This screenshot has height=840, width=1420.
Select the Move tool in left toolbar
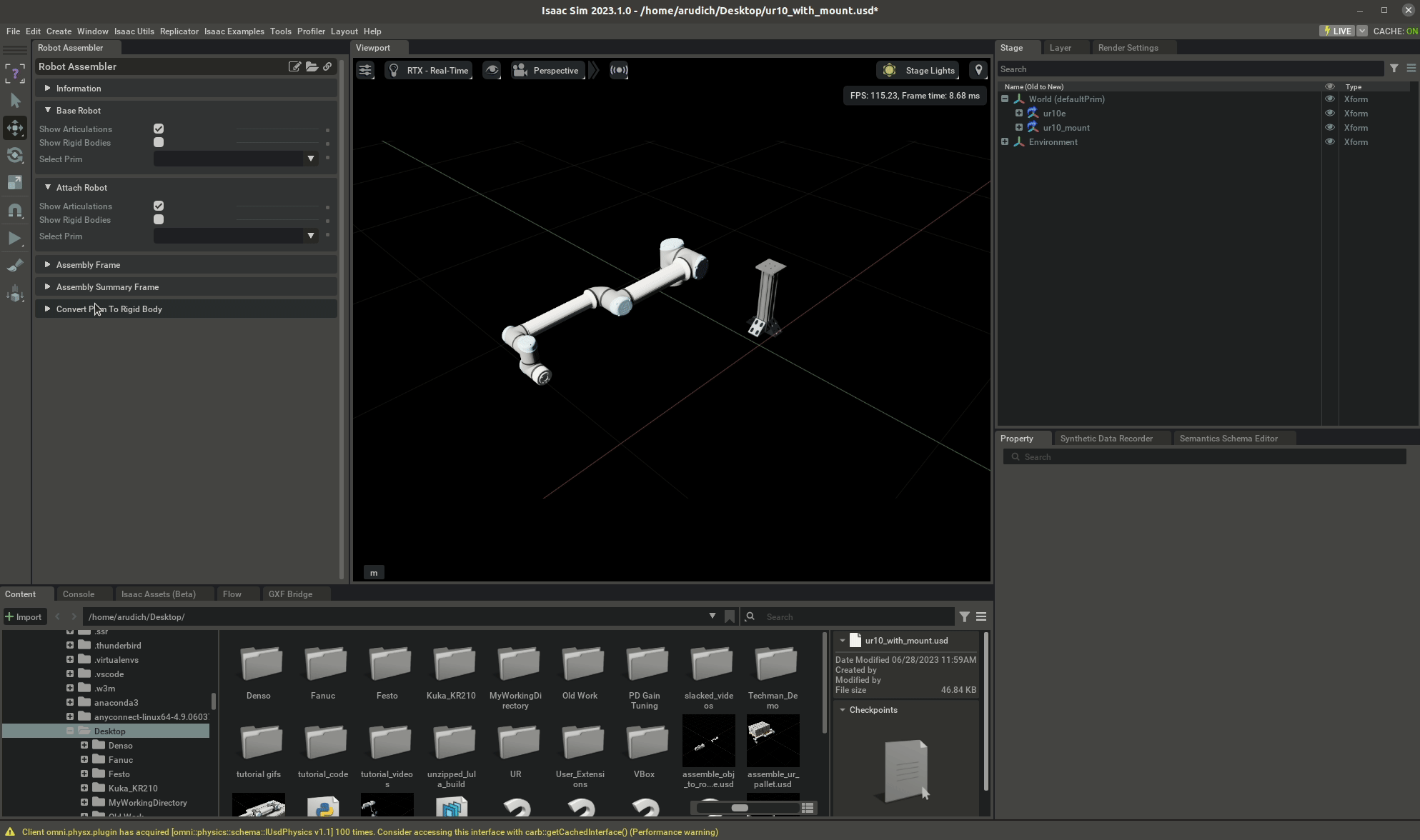[x=15, y=129]
